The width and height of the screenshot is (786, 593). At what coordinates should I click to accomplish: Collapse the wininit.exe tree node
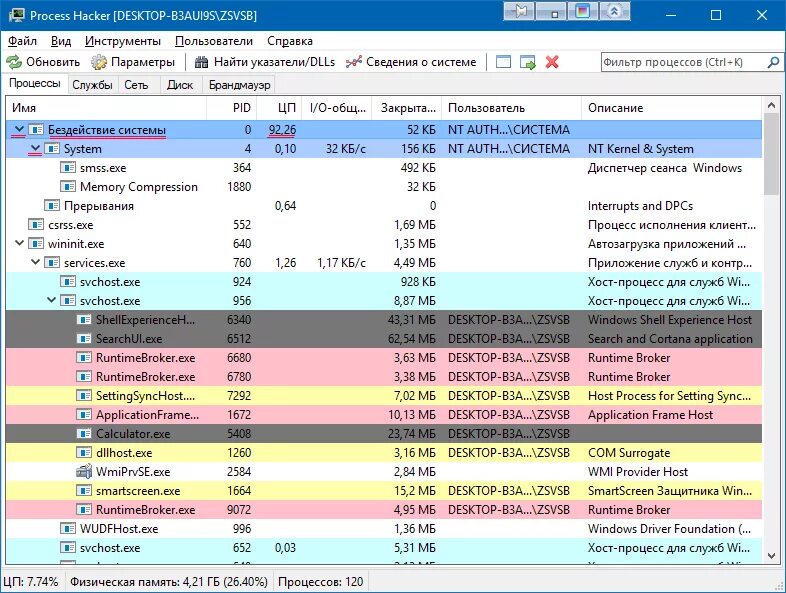click(19, 244)
